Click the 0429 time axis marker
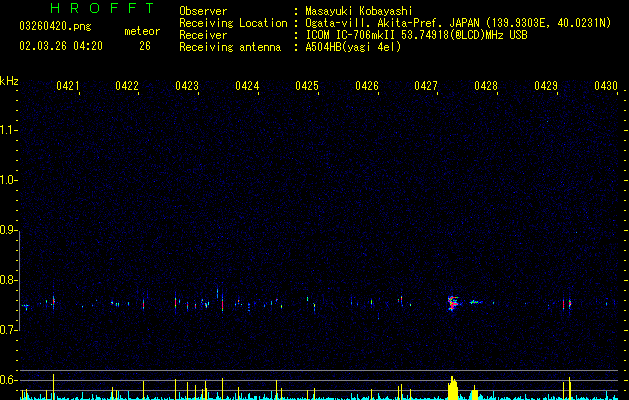 [x=546, y=86]
